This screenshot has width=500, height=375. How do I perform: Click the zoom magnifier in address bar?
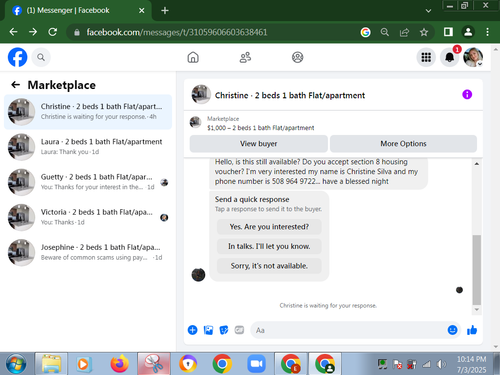click(x=385, y=32)
